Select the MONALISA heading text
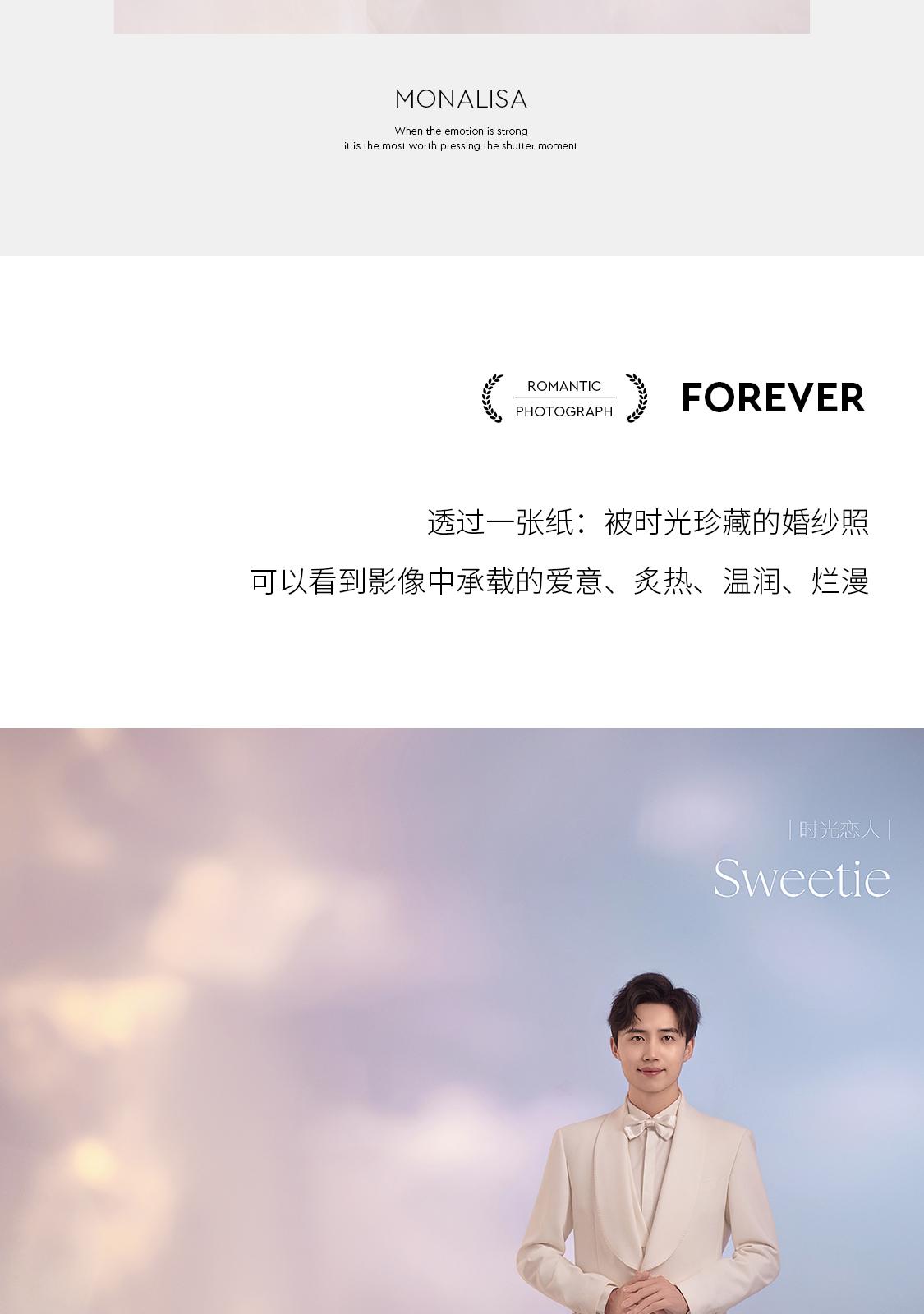 [461, 99]
